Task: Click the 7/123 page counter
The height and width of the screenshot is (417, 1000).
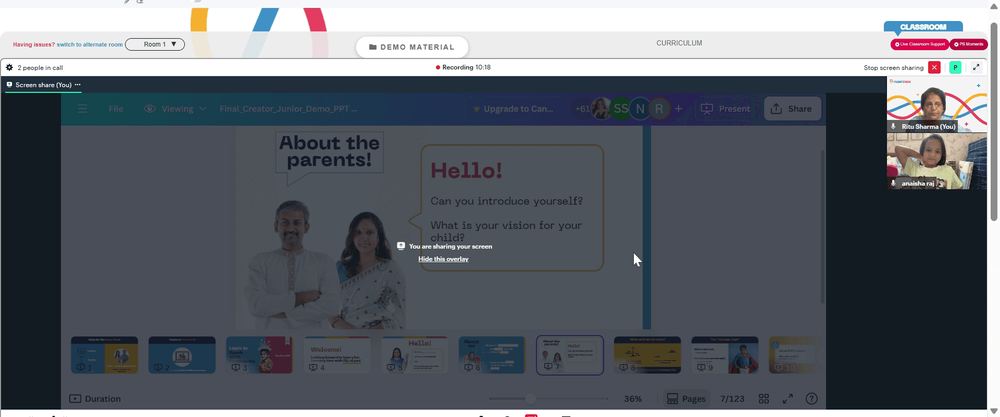Action: click(732, 399)
